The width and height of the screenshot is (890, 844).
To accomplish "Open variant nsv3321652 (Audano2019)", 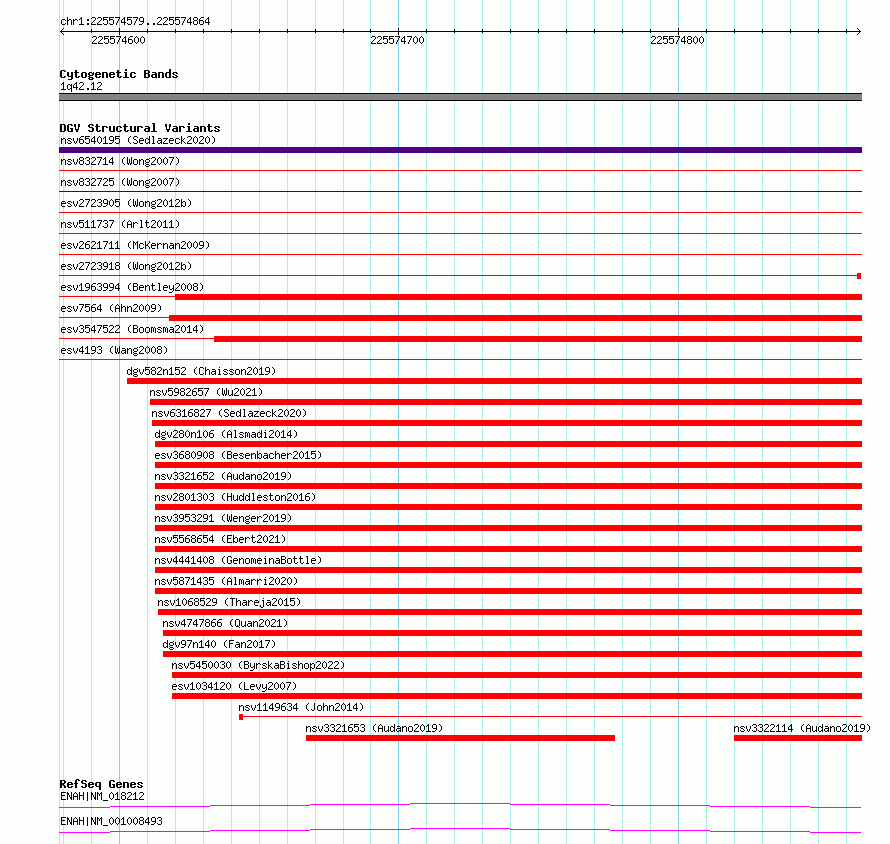I will pyautogui.click(x=223, y=476).
